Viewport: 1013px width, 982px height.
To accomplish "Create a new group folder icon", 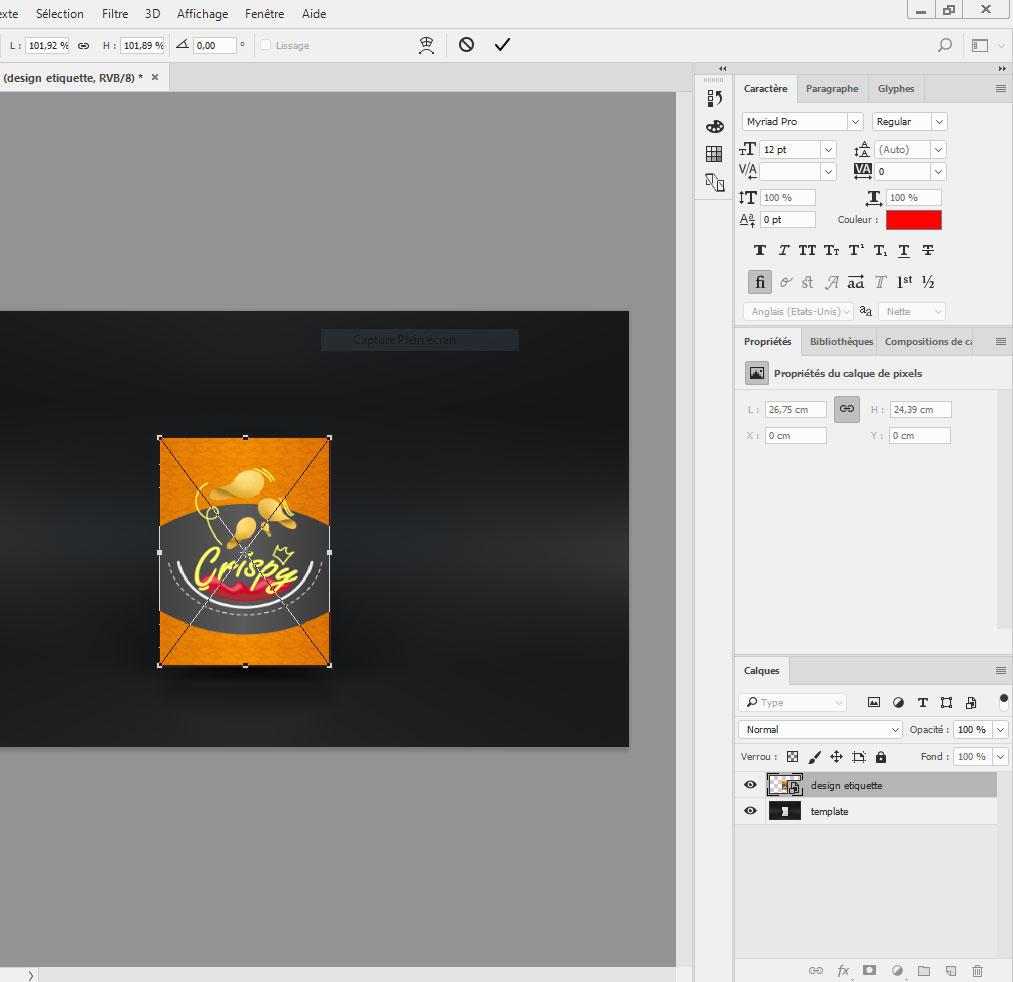I will [924, 970].
